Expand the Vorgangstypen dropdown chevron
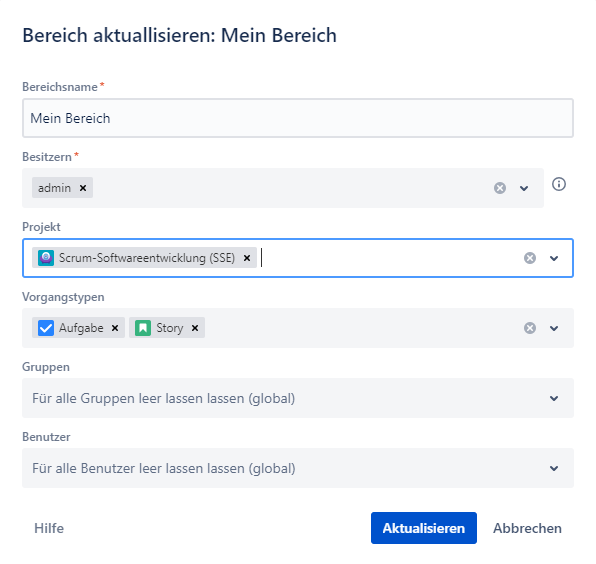Viewport: 596px width, 564px height. 554,328
